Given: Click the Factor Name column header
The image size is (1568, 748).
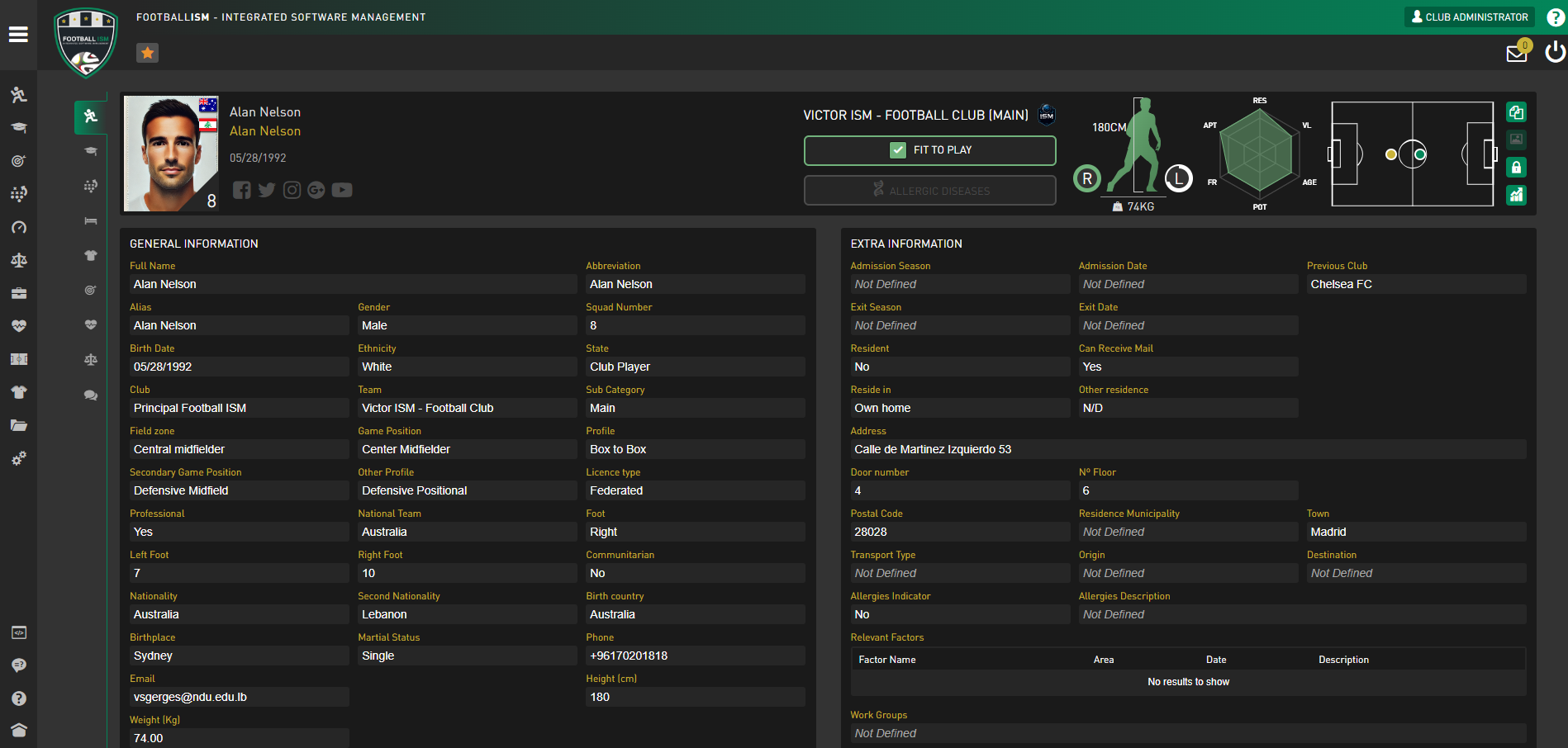Looking at the screenshot, I should click(886, 660).
